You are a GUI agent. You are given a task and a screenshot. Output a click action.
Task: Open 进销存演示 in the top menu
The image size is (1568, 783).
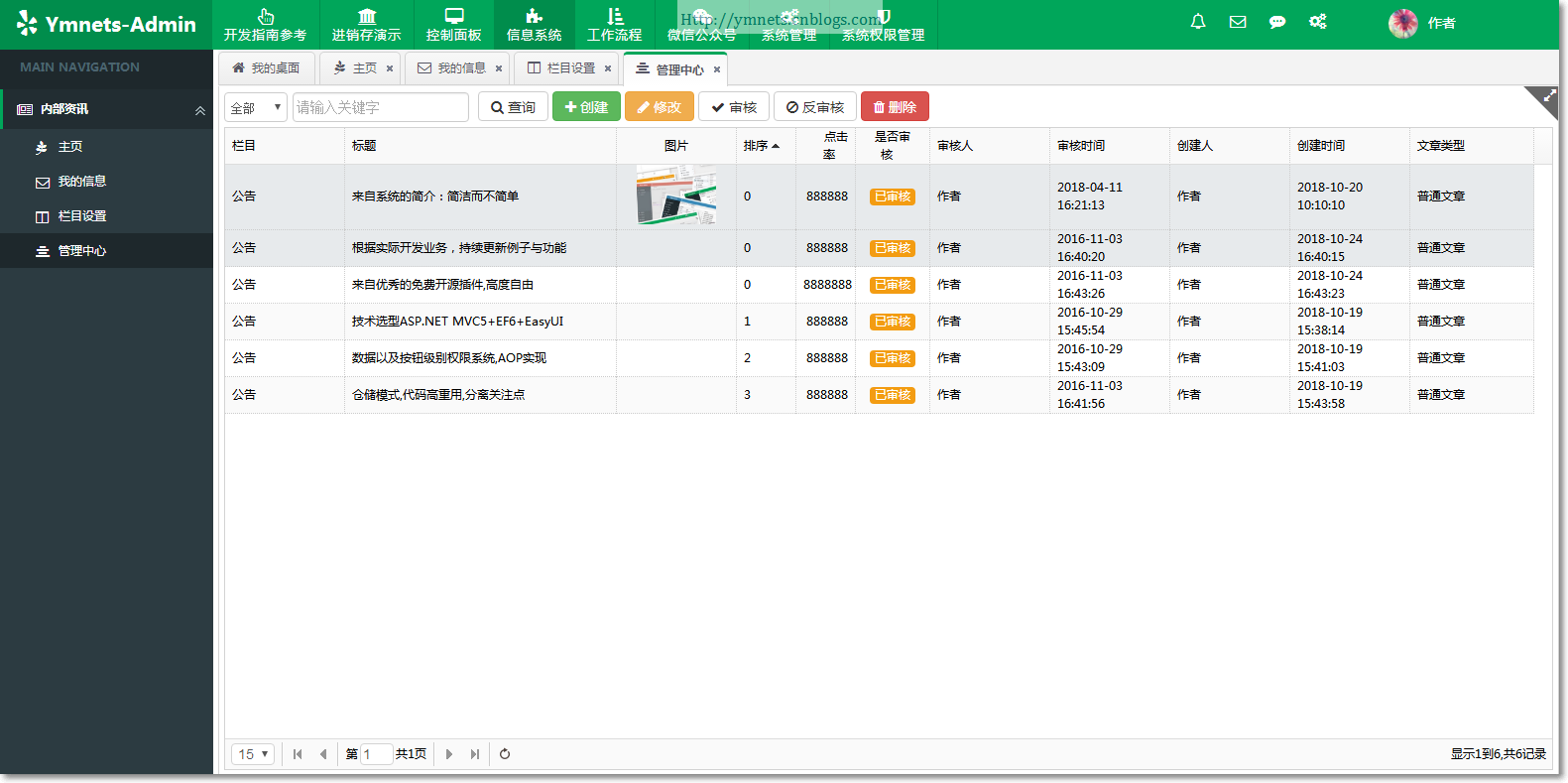pyautogui.click(x=367, y=25)
